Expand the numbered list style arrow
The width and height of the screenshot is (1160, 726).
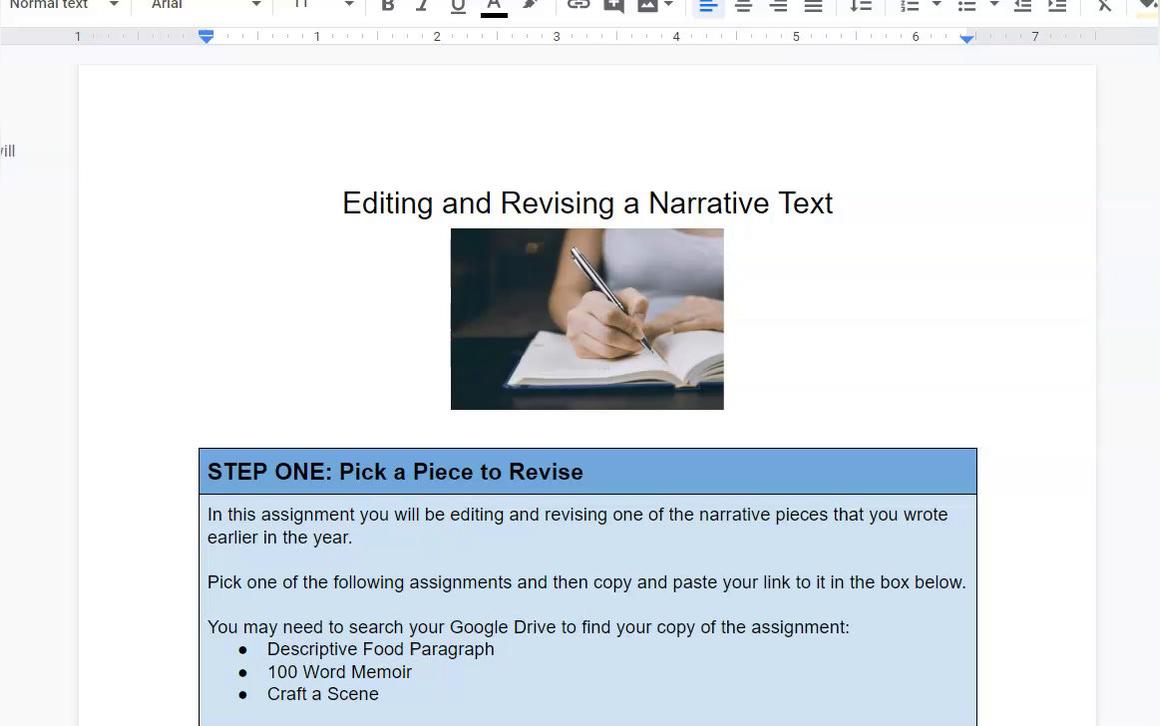pyautogui.click(x=937, y=4)
